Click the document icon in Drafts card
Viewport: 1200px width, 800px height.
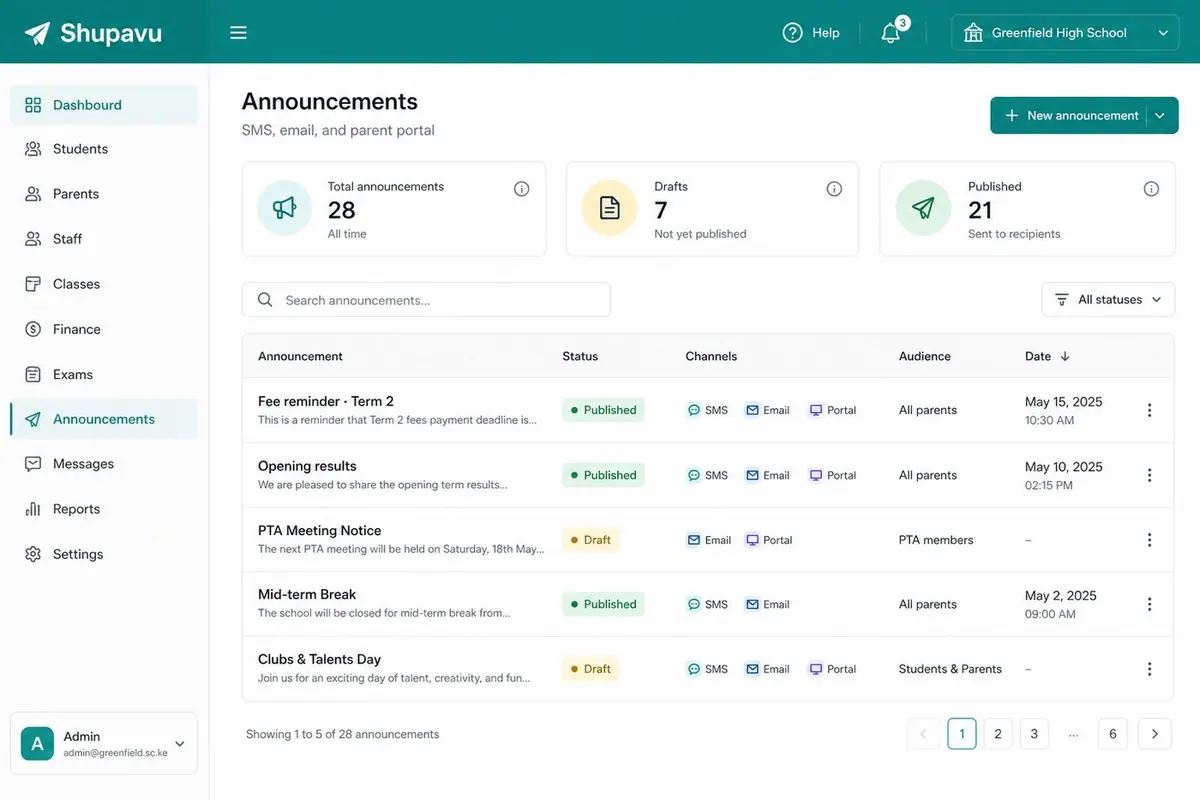609,208
